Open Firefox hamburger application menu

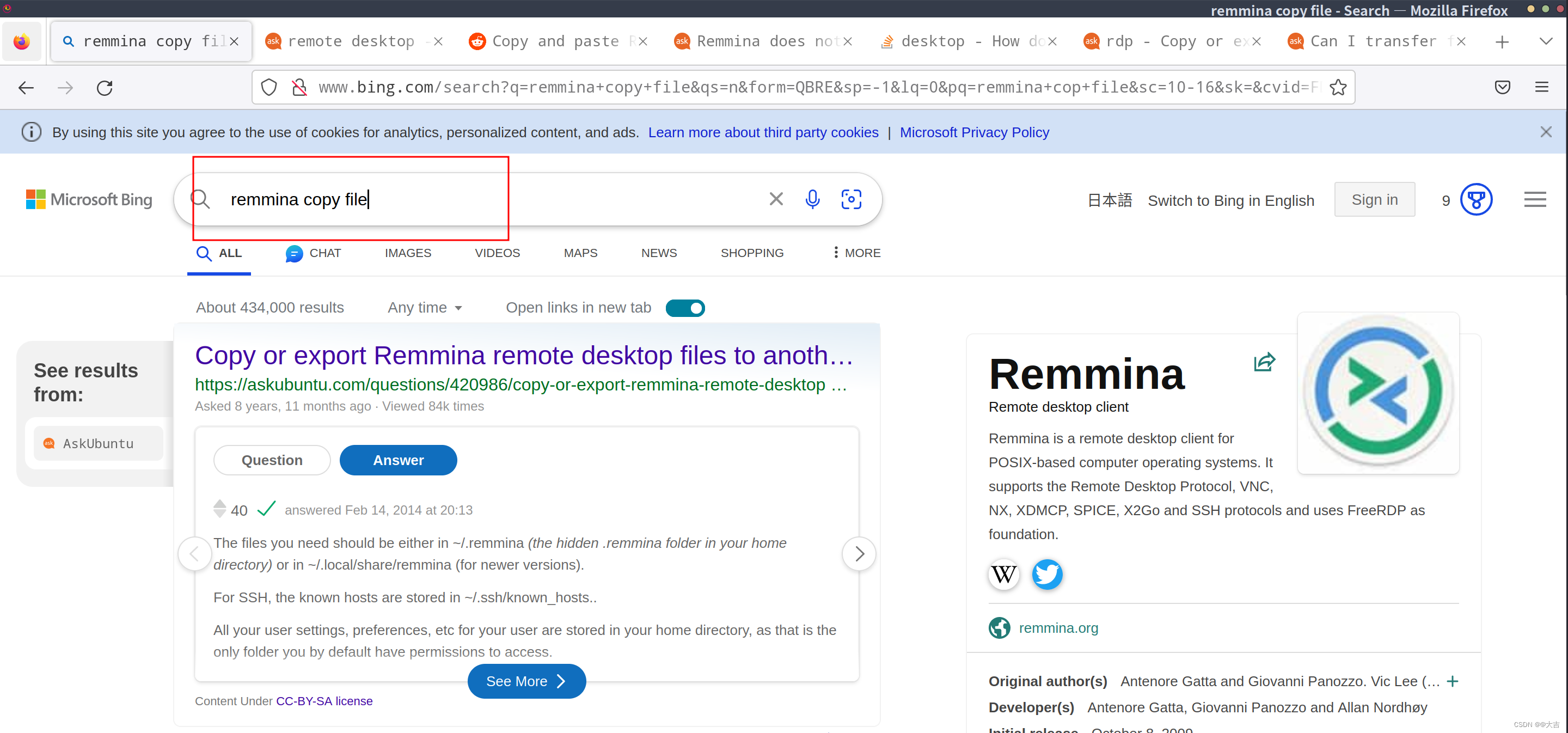click(x=1541, y=88)
